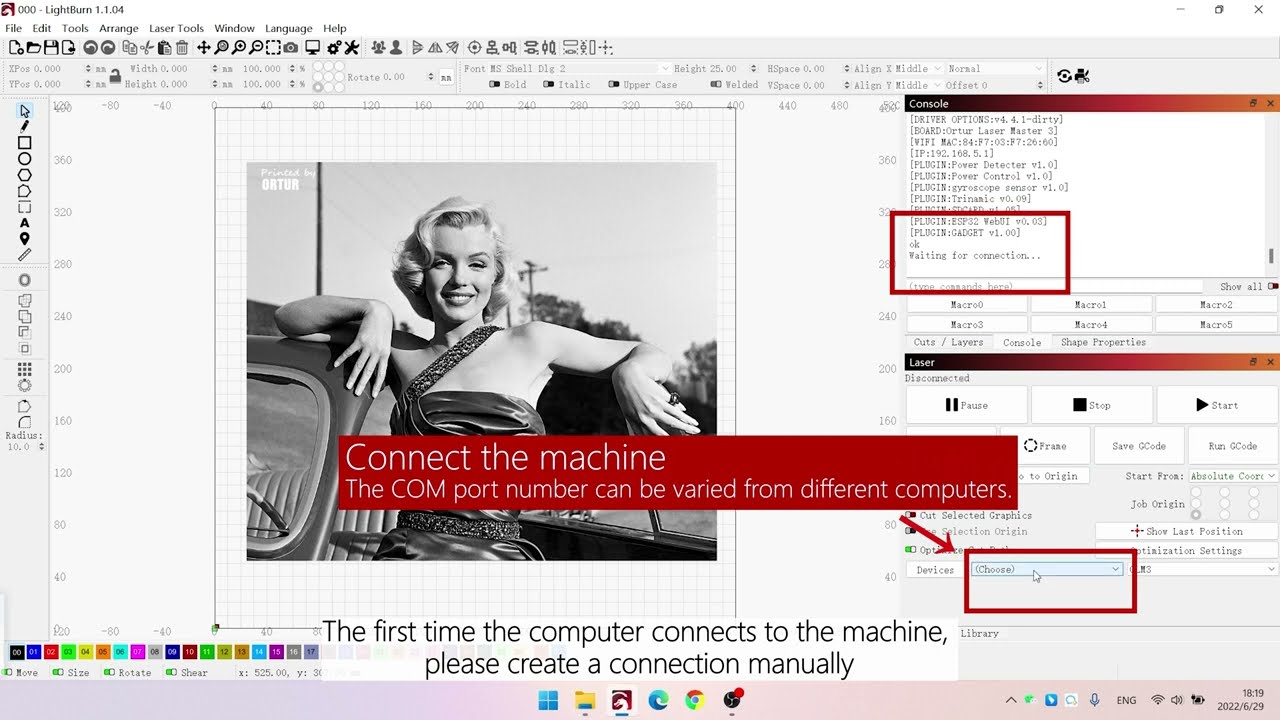Viewport: 1280px width, 720px height.
Task: Click Show Last Position button
Action: tap(1187, 531)
